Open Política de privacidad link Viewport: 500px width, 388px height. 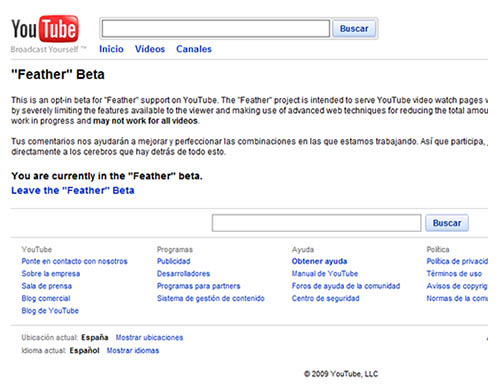457,261
